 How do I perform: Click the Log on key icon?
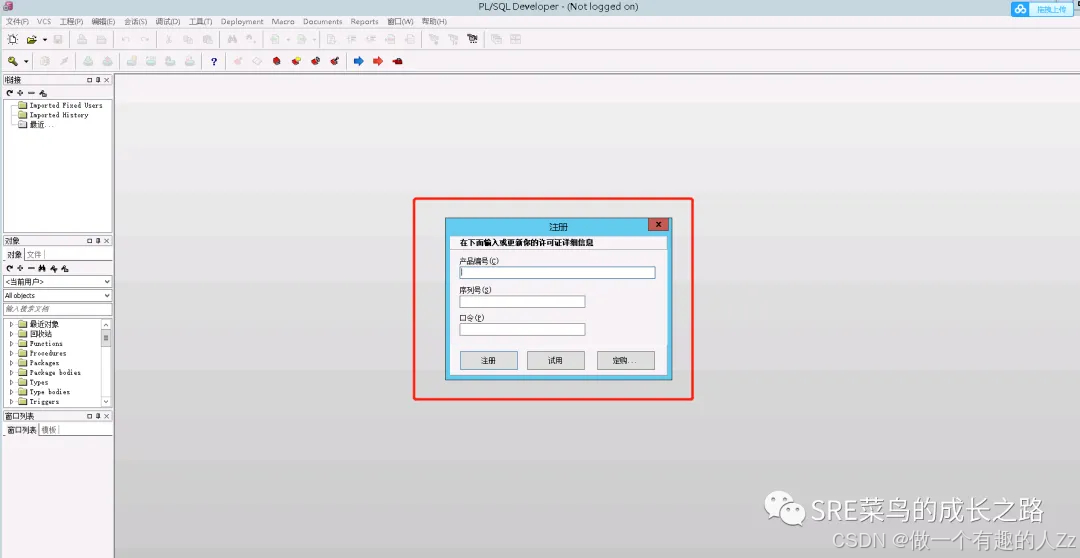[12, 61]
